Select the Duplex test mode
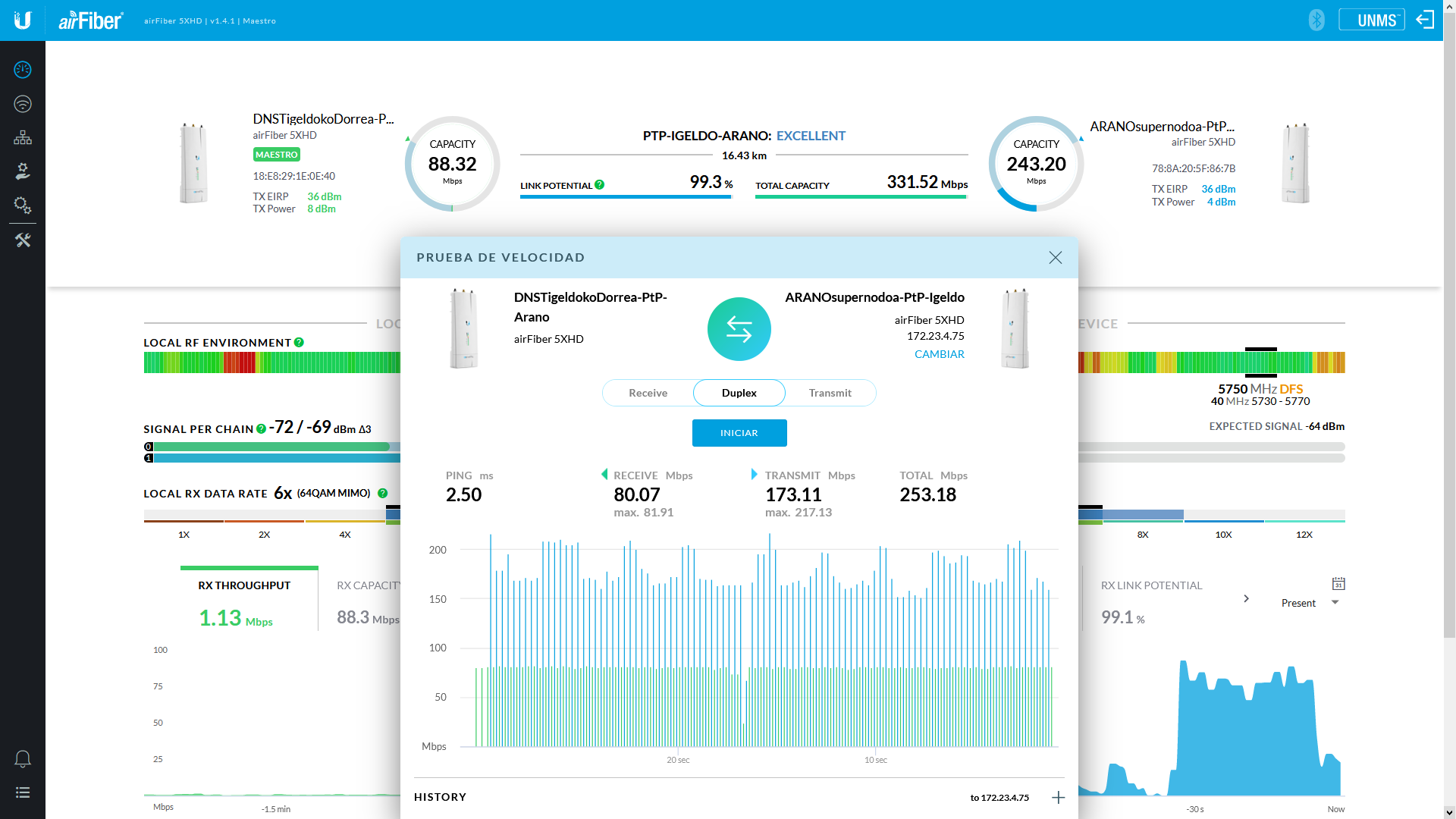 [739, 393]
